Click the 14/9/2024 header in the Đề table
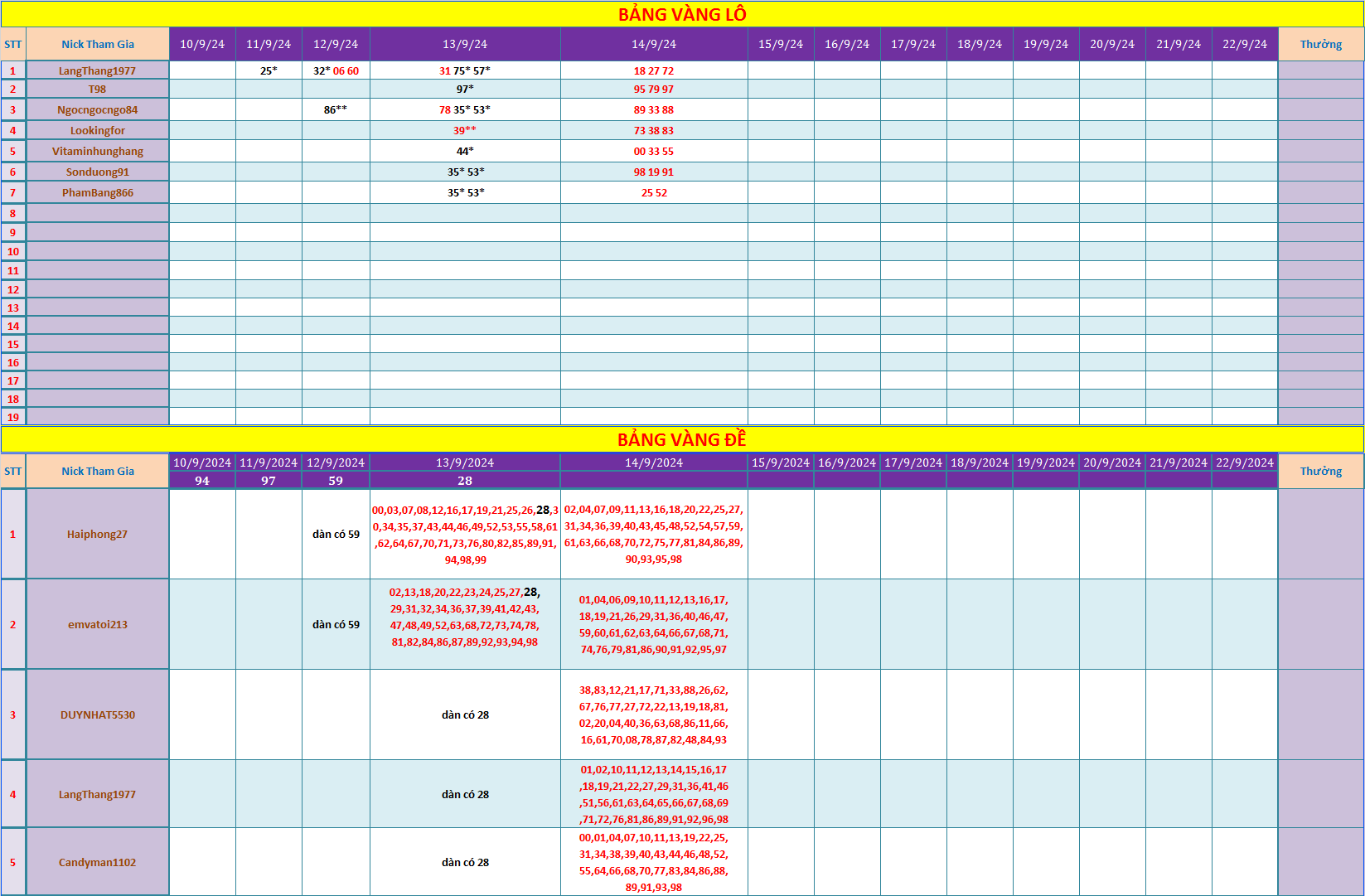1365x896 pixels. pyautogui.click(x=654, y=463)
